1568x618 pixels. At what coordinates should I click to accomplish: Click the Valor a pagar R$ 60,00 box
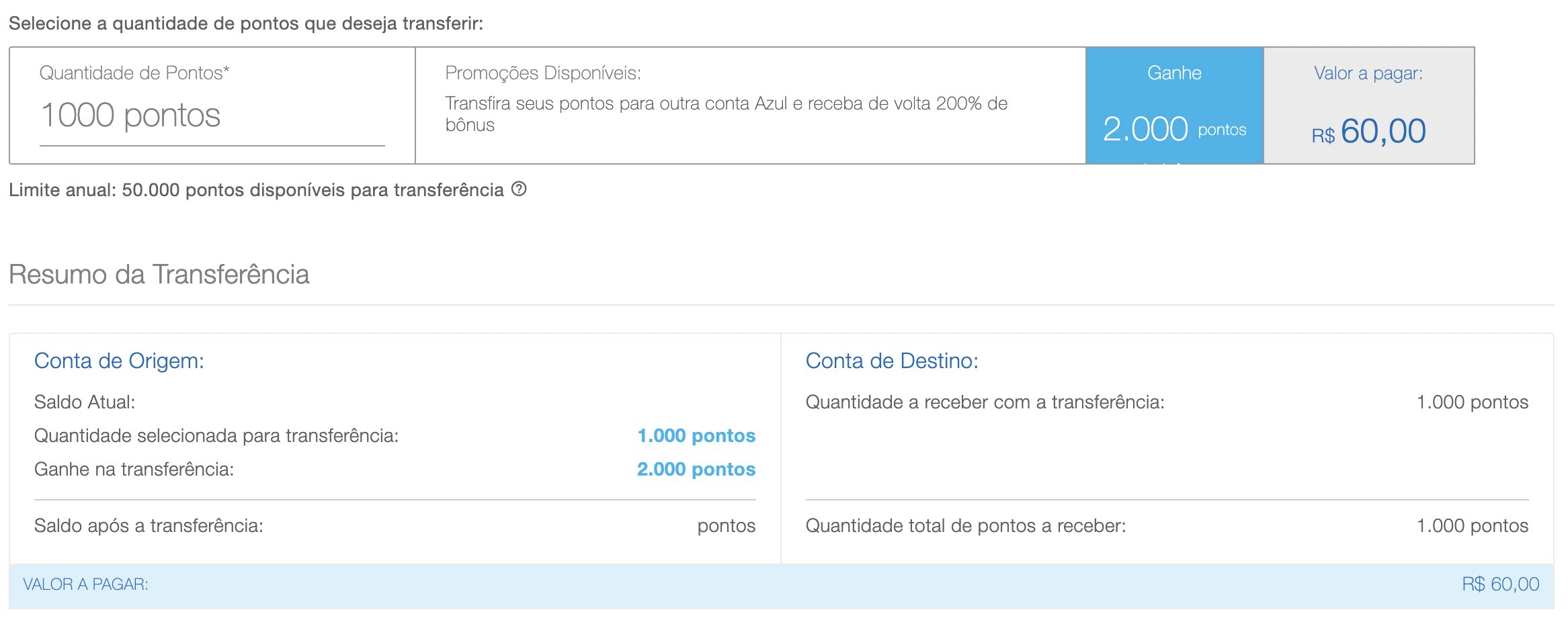tap(1368, 105)
